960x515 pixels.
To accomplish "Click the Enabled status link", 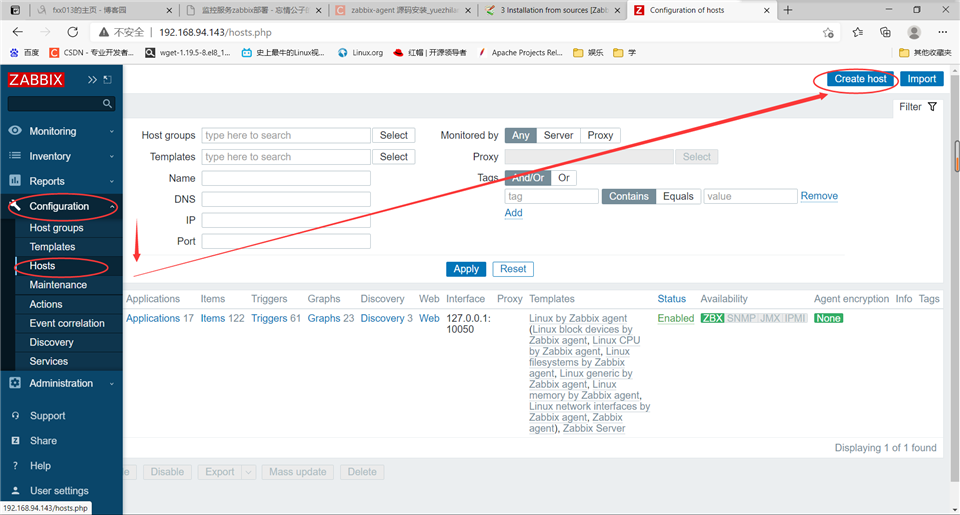I will (676, 318).
